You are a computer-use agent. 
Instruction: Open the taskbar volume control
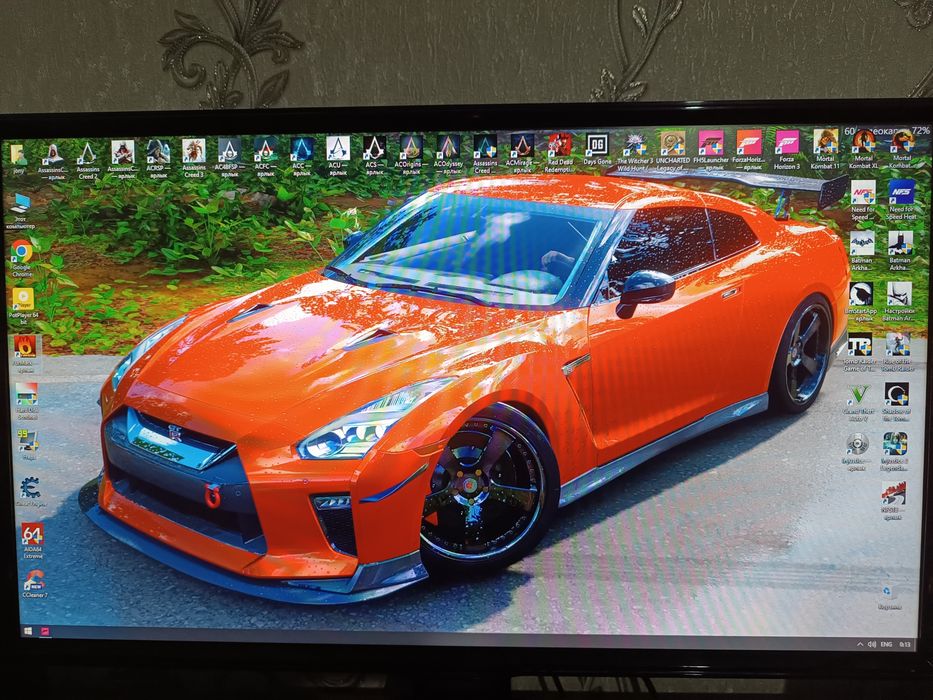pos(872,644)
